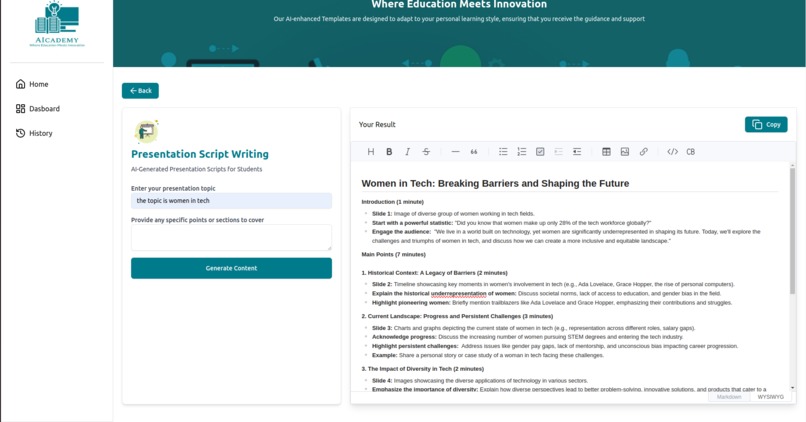
Task: Insert a task checkbox list
Action: (x=540, y=152)
